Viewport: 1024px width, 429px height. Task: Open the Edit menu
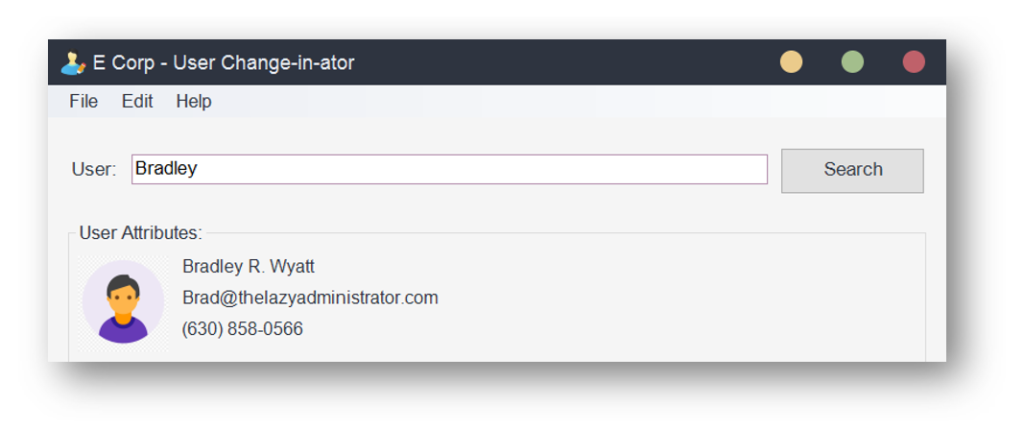coord(137,101)
